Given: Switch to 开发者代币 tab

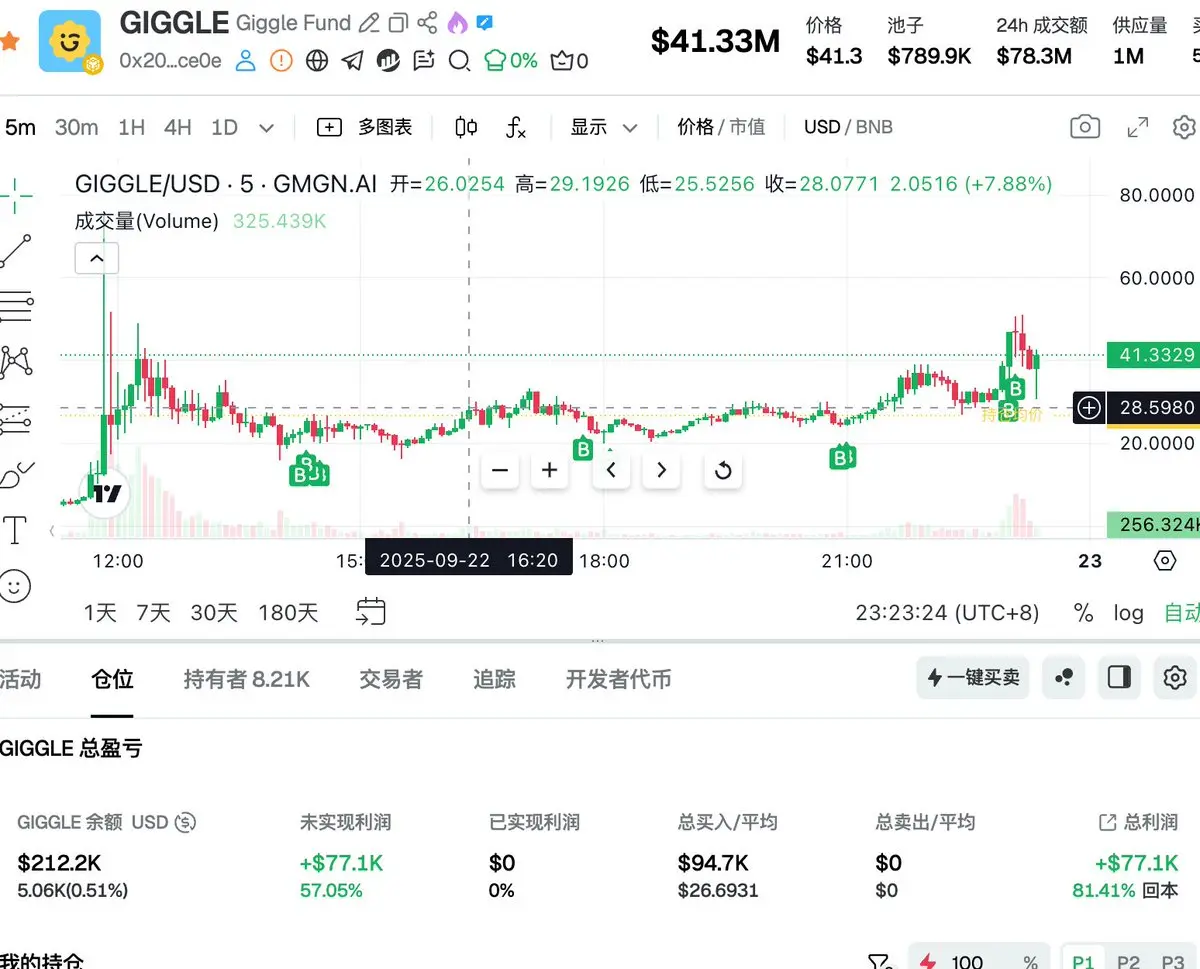Looking at the screenshot, I should point(618,679).
